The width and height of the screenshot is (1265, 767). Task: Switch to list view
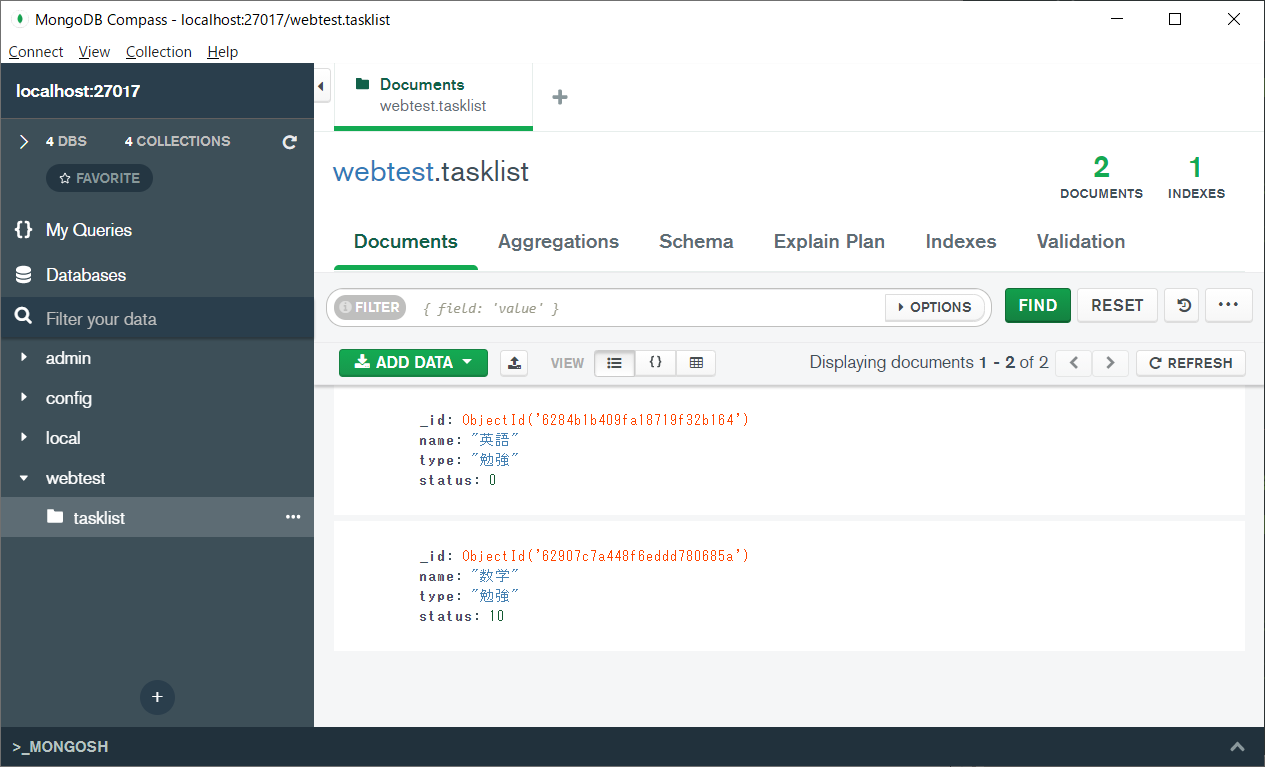tap(615, 363)
